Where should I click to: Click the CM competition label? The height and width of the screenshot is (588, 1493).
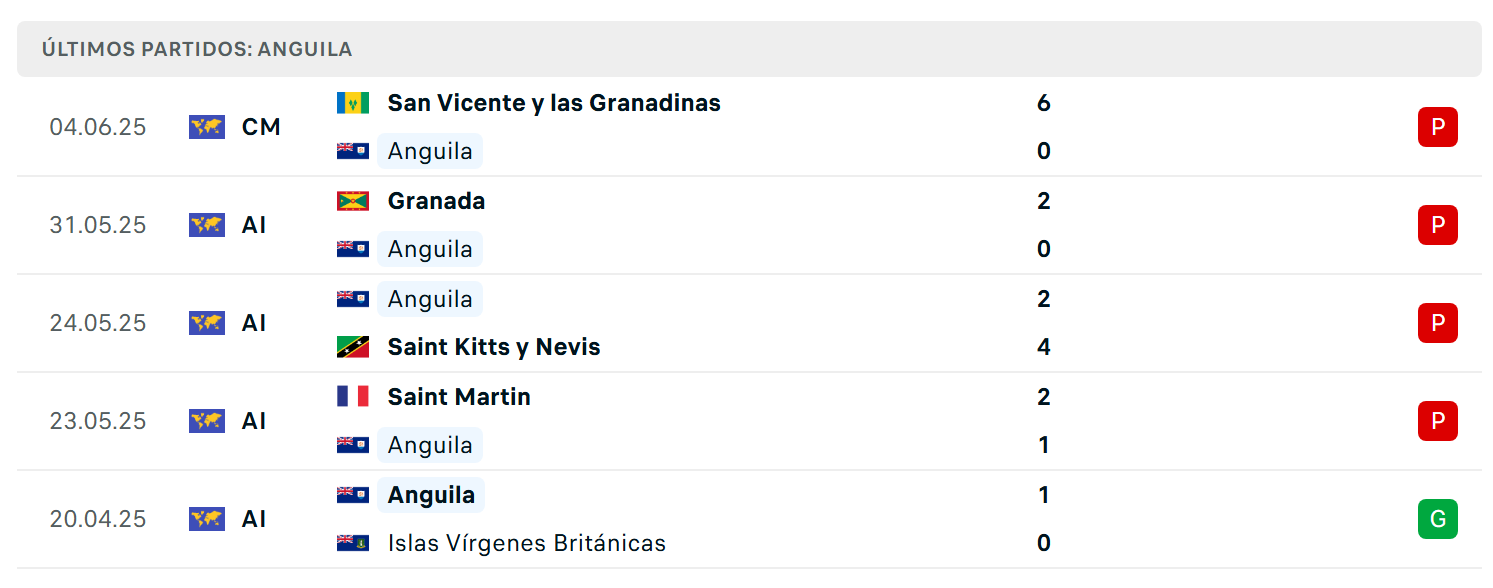point(261,127)
